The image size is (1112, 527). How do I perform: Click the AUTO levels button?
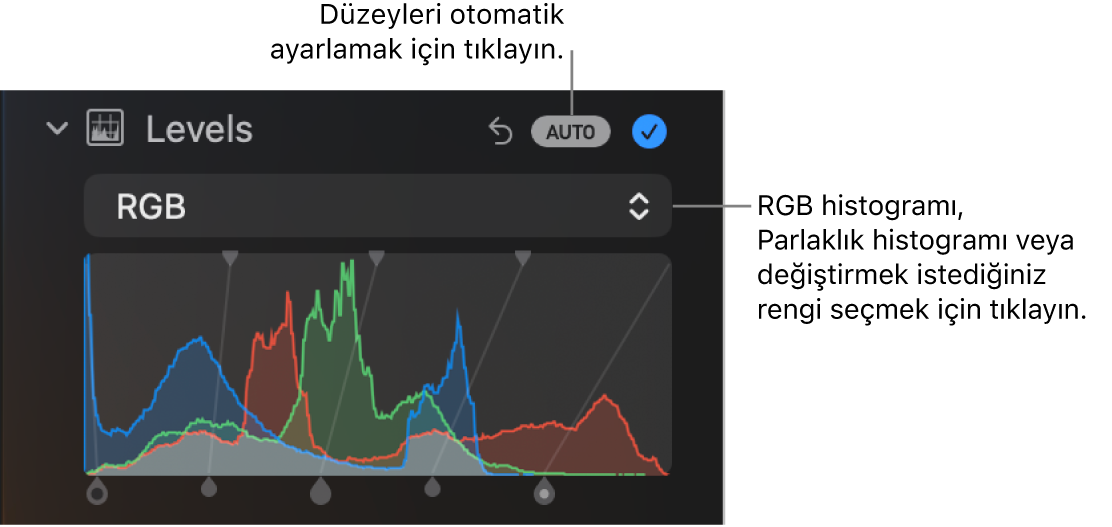(x=570, y=132)
